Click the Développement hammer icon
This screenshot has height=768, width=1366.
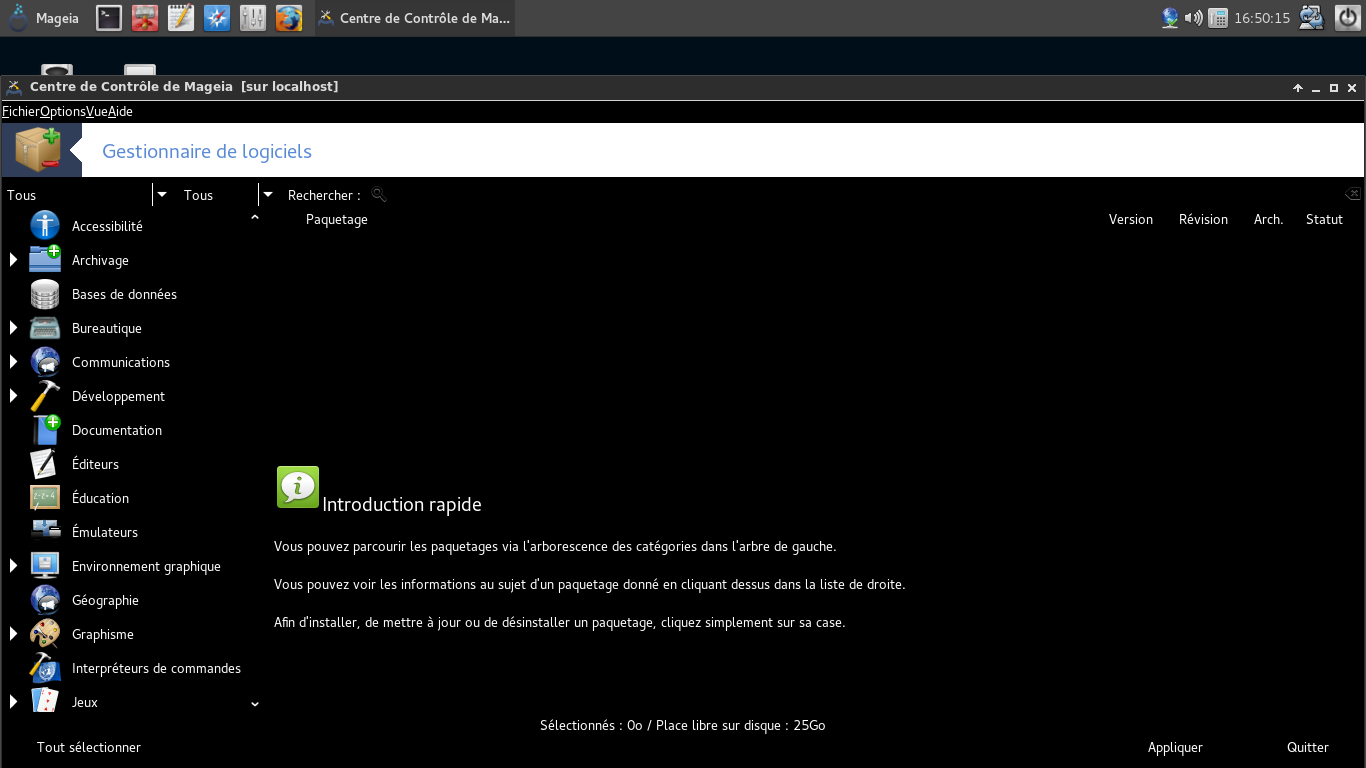(45, 396)
